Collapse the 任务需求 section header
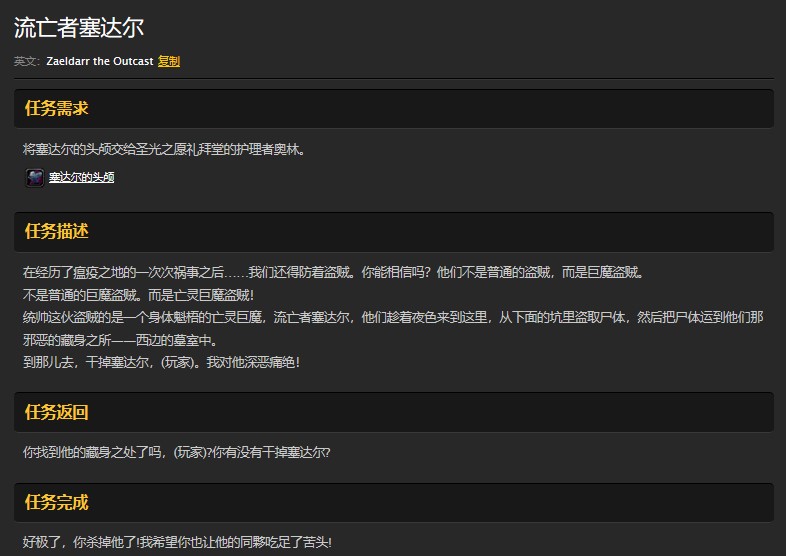Viewport: 786px width, 556px height. 57,108
